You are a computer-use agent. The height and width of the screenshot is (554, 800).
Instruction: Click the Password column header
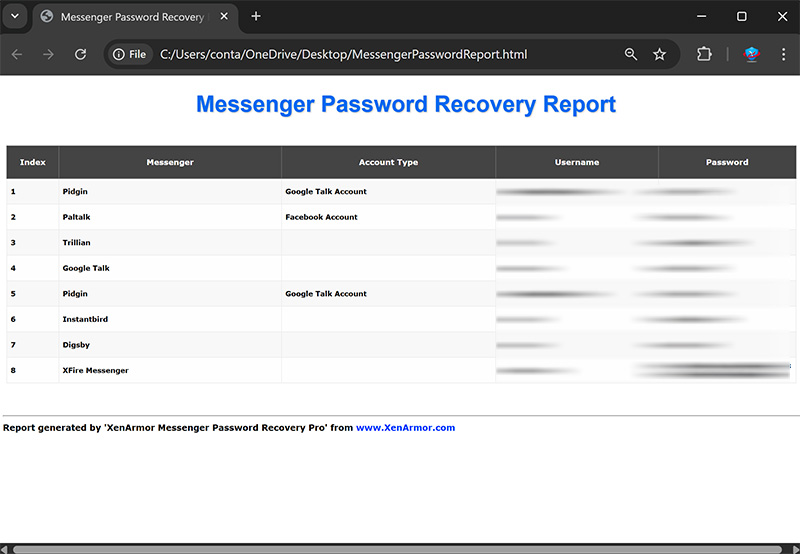(727, 162)
